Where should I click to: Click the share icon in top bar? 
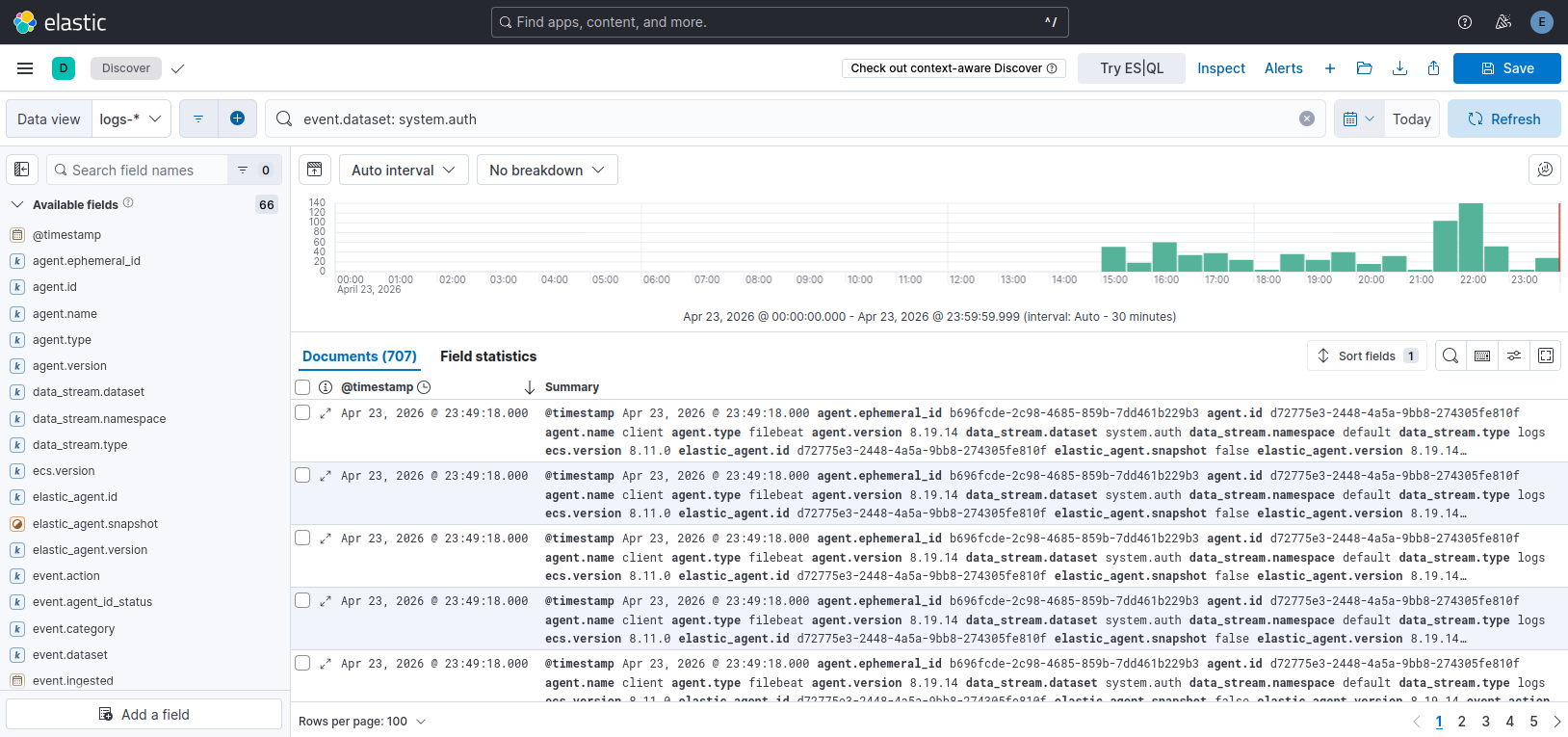(x=1433, y=68)
